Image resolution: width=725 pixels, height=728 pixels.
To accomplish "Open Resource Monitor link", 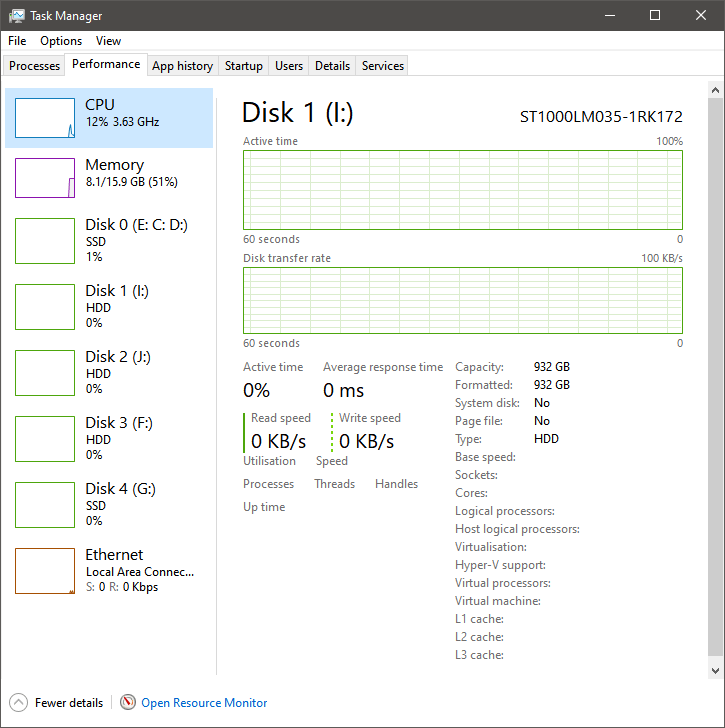I will click(x=204, y=702).
